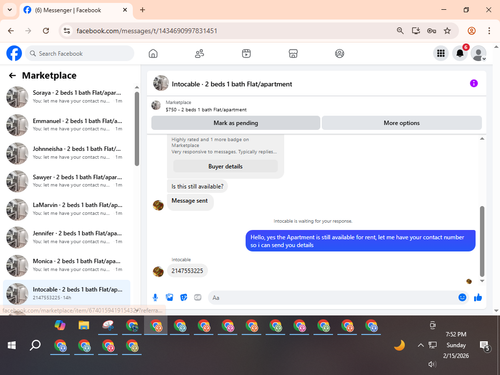Open Chrome zoom magnifier icon
This screenshot has width=500, height=375.
(400, 31)
